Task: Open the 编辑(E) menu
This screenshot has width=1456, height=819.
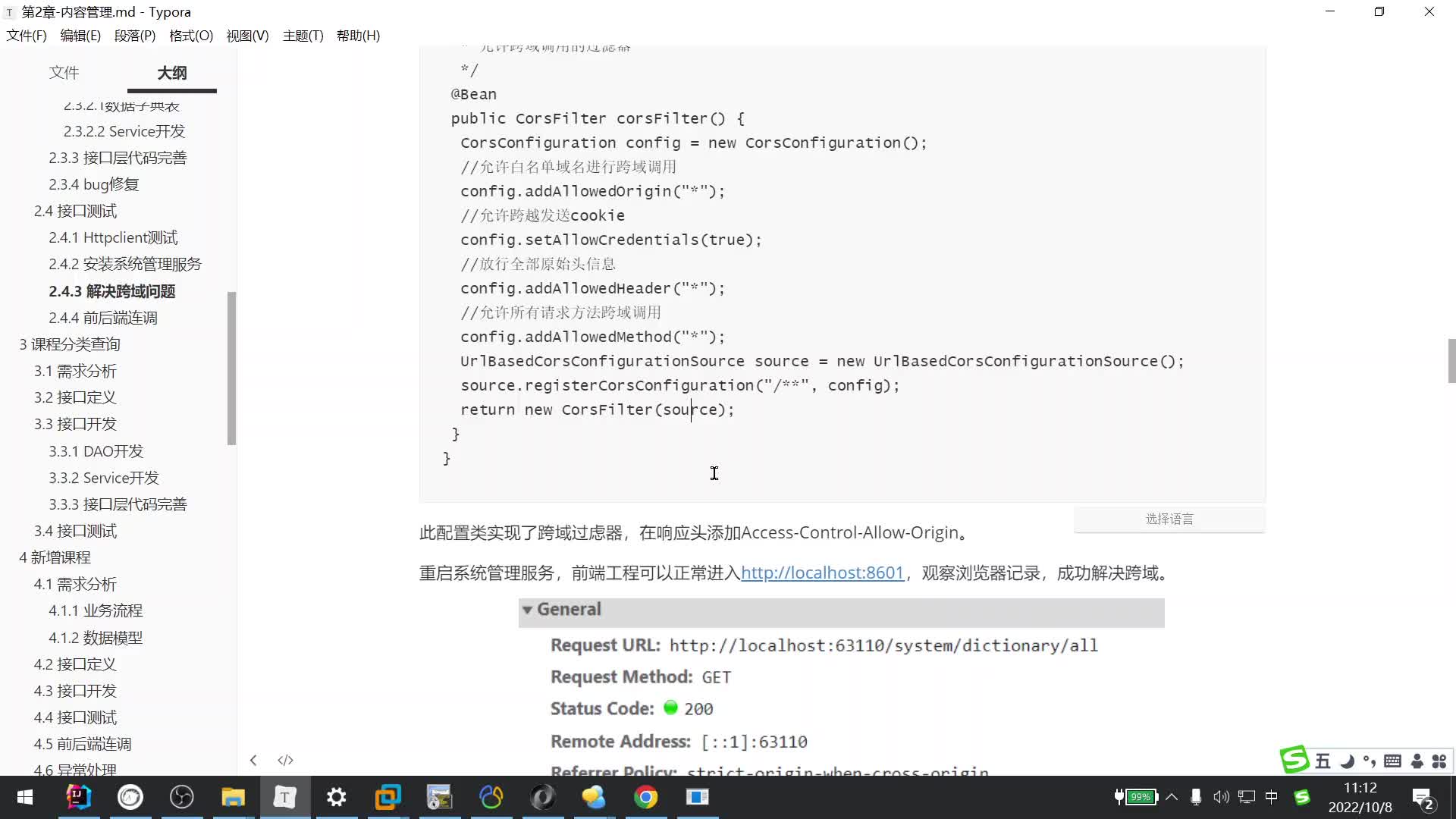Action: pyautogui.click(x=80, y=36)
